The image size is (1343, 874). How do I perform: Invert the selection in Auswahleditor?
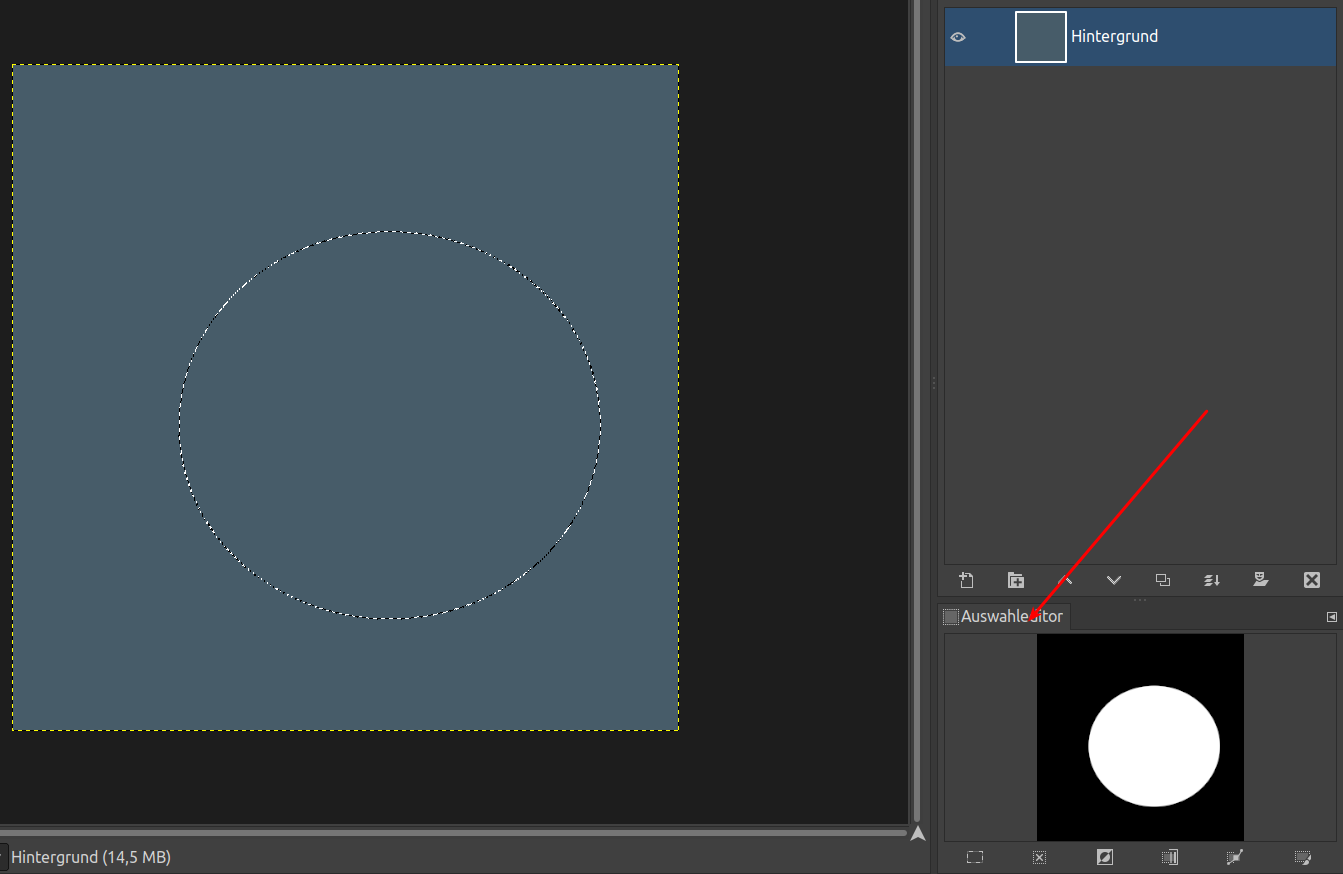[x=1105, y=857]
